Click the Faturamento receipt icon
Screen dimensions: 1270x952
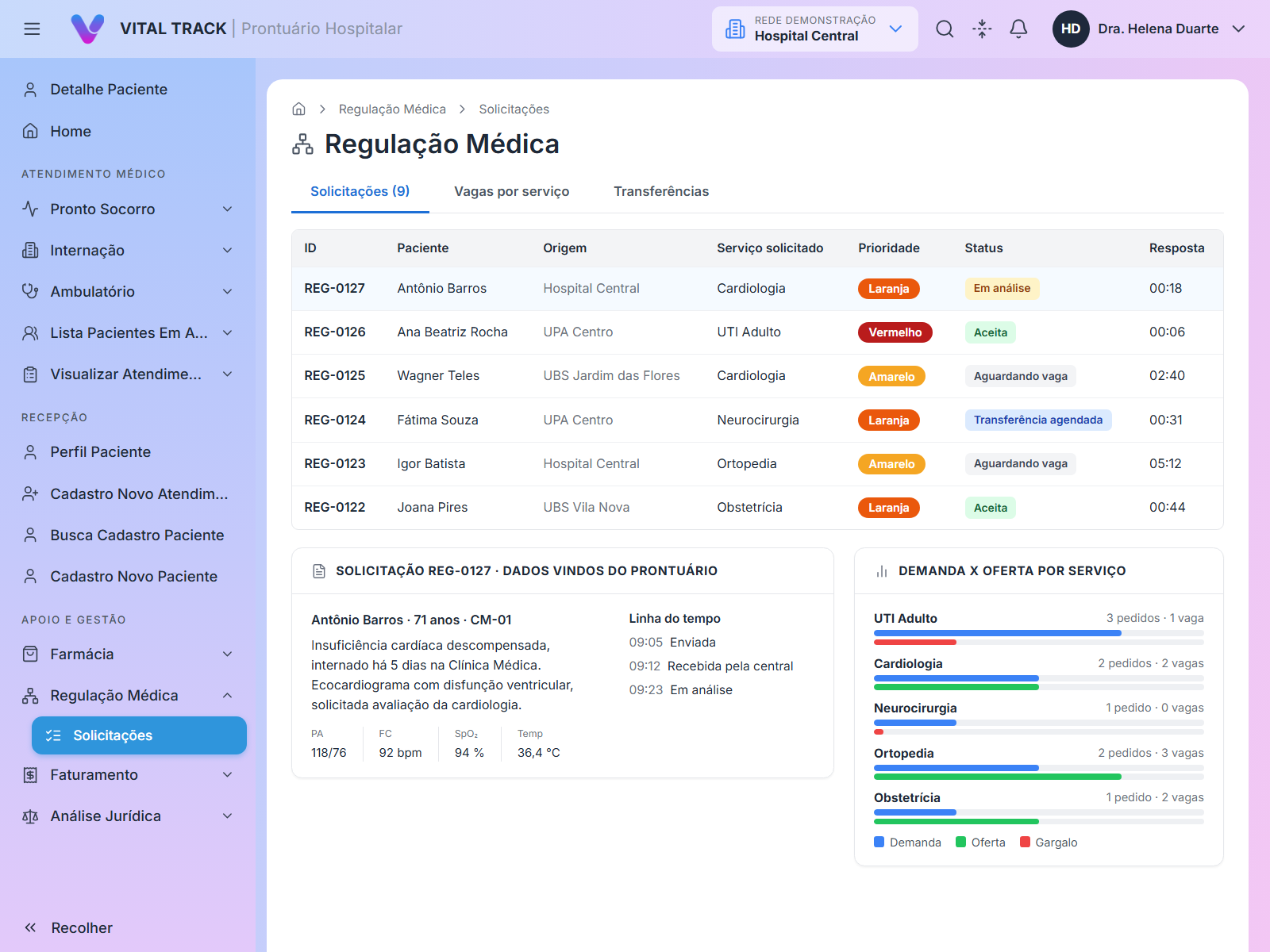[x=30, y=774]
